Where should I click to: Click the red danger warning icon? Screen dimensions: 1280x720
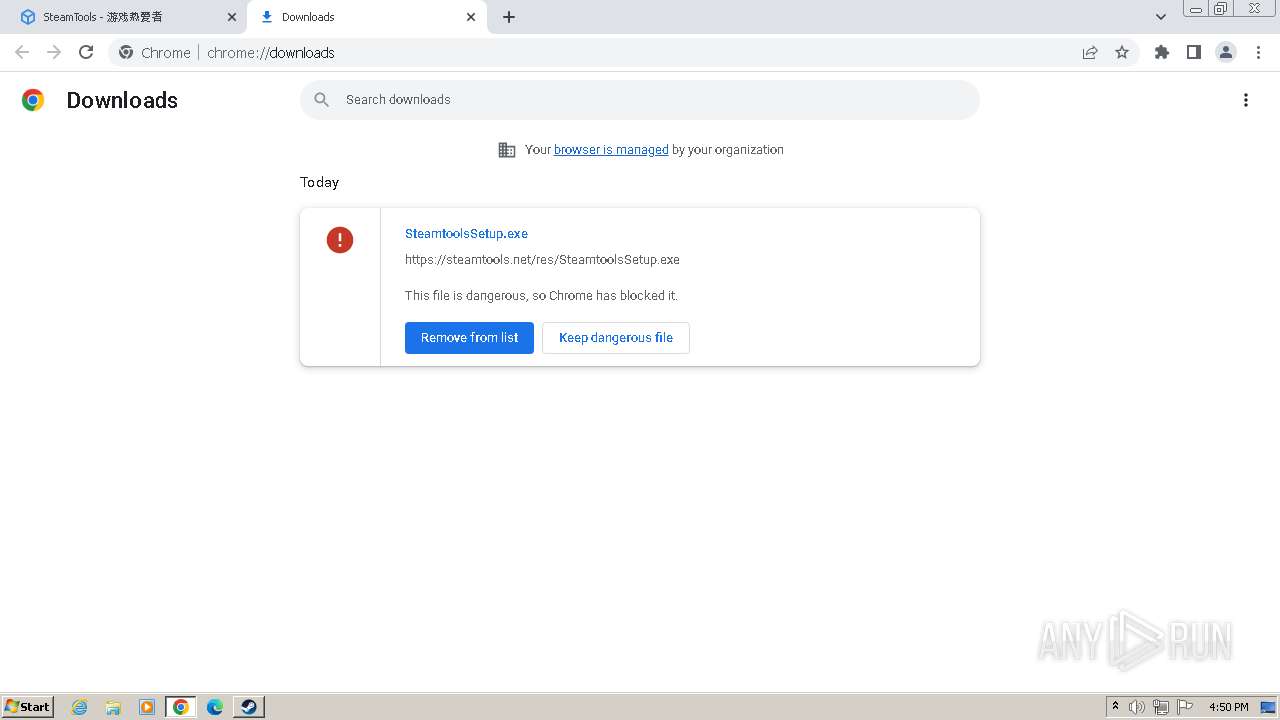(340, 240)
